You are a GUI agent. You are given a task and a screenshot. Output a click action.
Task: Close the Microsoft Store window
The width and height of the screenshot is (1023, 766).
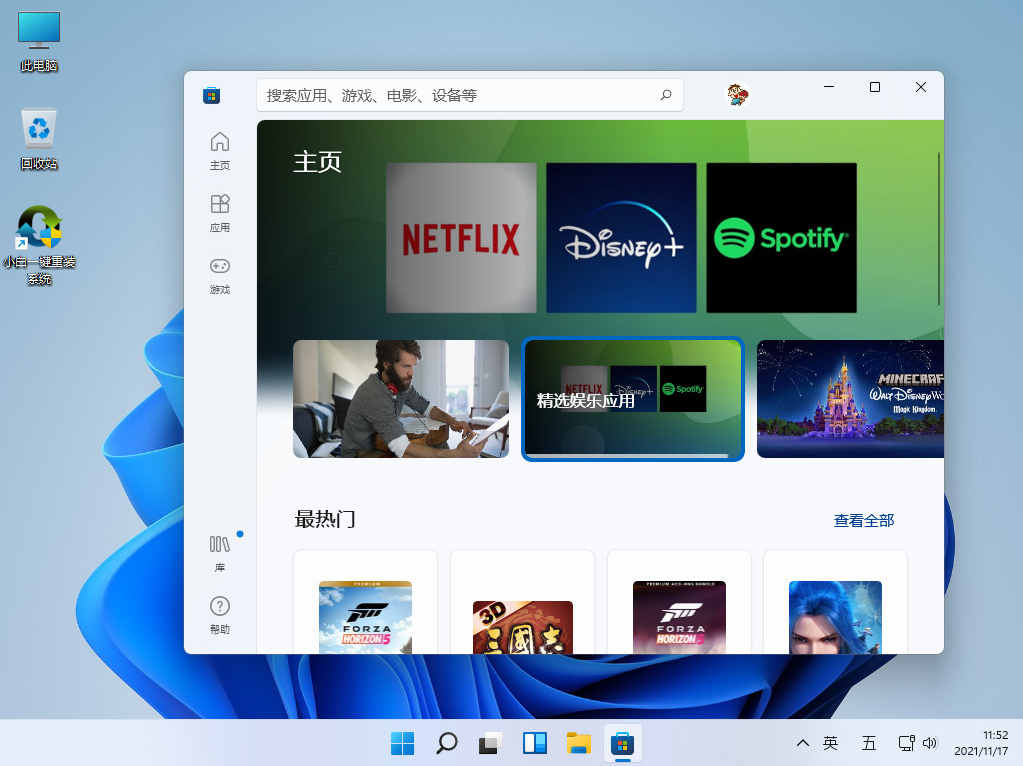coord(921,87)
